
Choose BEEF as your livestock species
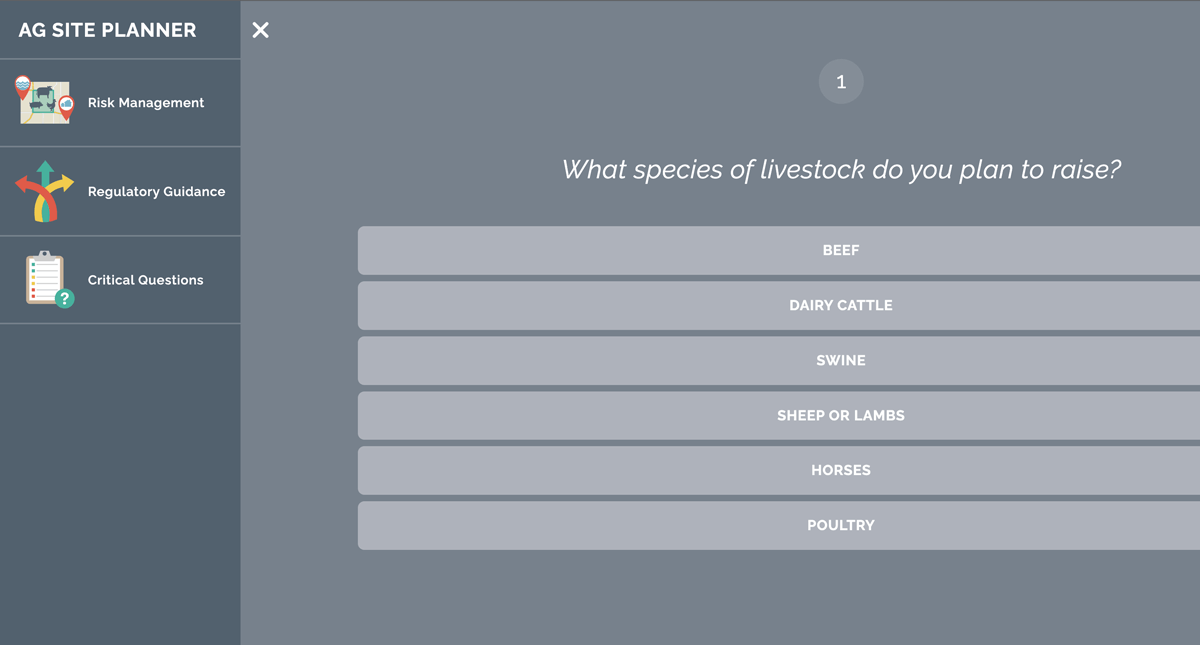[x=841, y=250]
